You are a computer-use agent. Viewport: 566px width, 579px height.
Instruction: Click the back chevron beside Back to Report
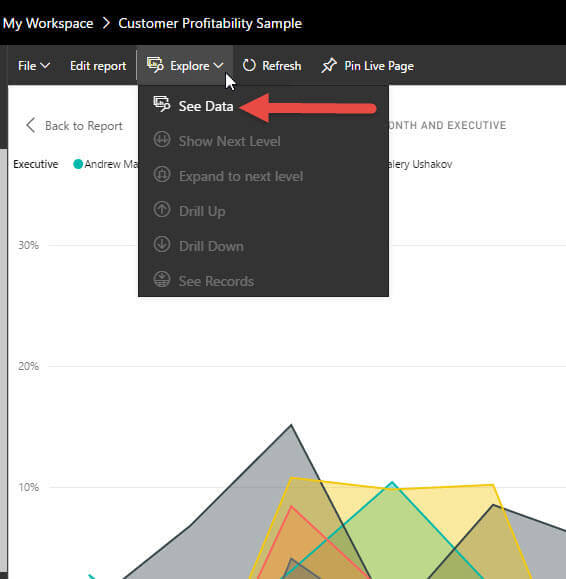click(x=31, y=126)
